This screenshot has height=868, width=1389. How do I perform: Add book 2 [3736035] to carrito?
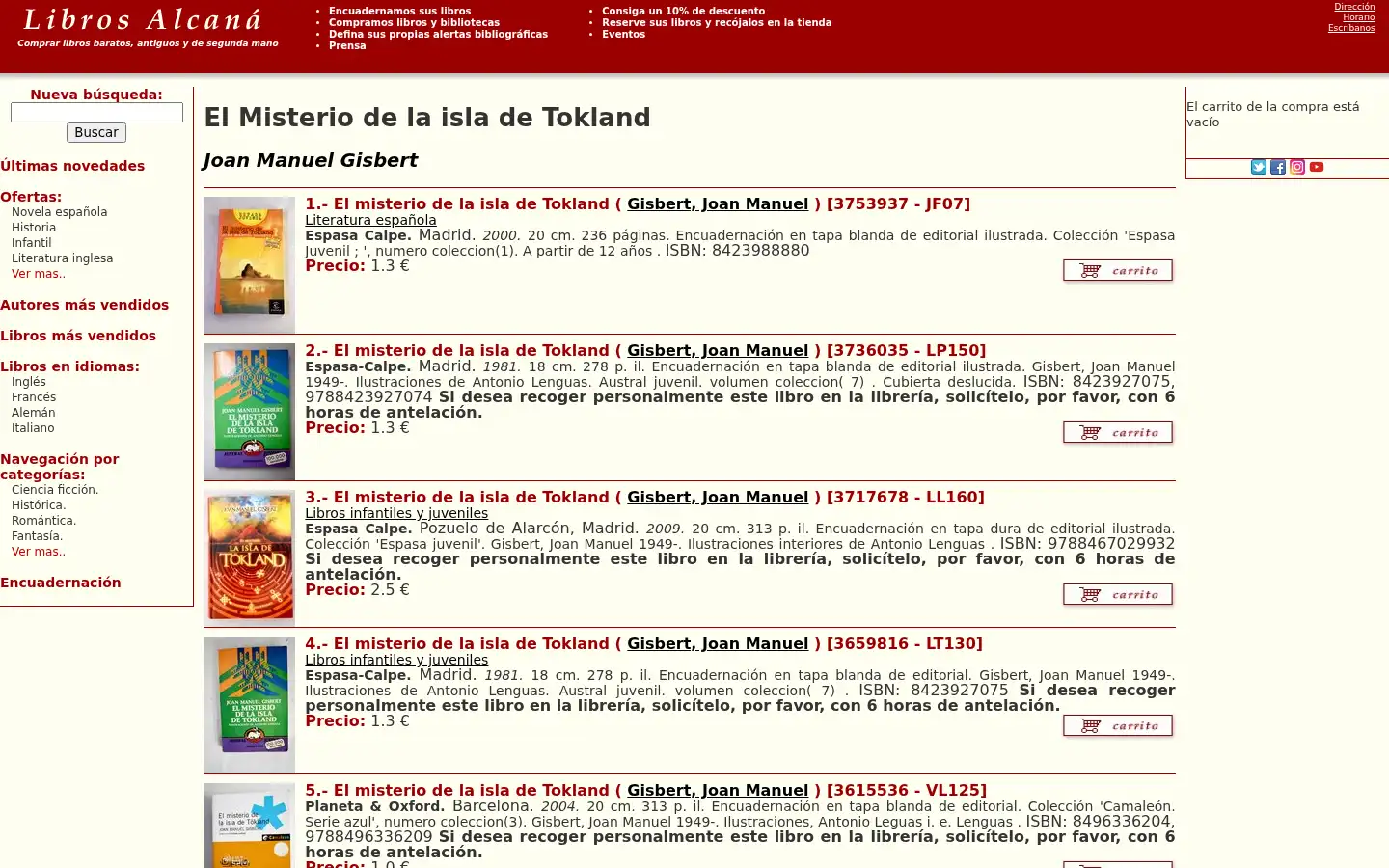pyautogui.click(x=1118, y=432)
